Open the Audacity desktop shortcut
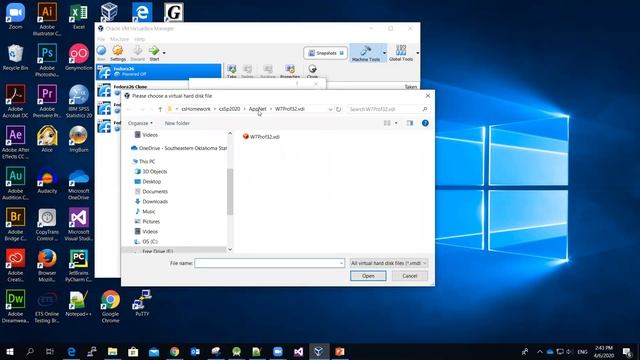The width and height of the screenshot is (640, 360). 47,181
